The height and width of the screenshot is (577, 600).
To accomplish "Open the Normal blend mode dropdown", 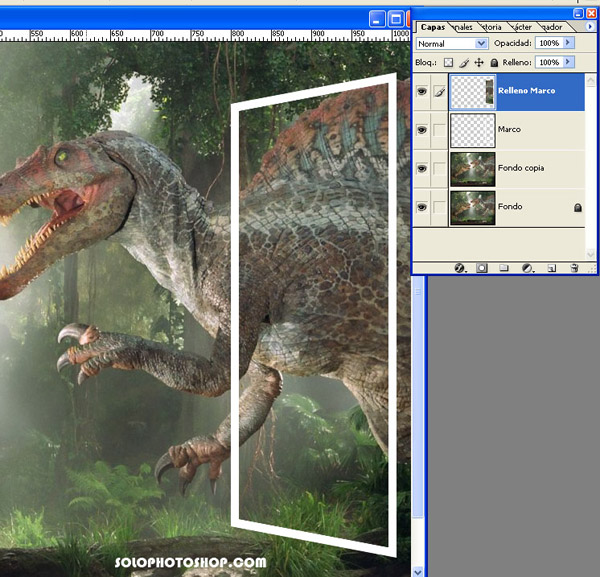I will point(452,44).
